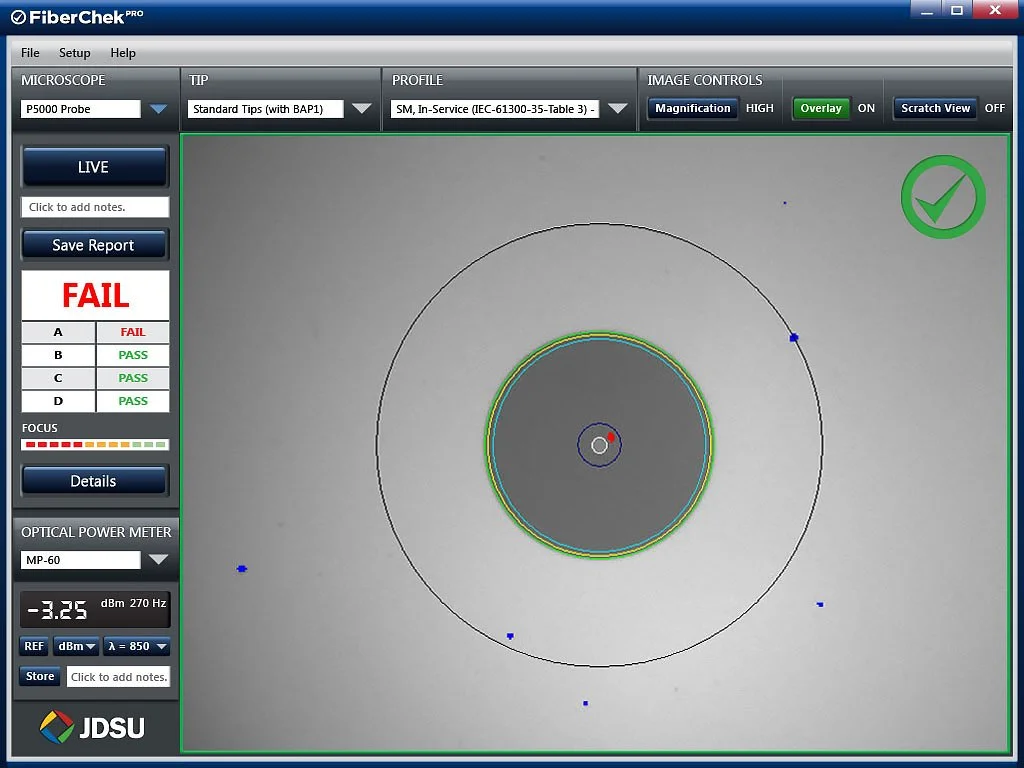Image resolution: width=1024 pixels, height=768 pixels.
Task: Click the blue defect at far left of image
Action: coord(242,569)
